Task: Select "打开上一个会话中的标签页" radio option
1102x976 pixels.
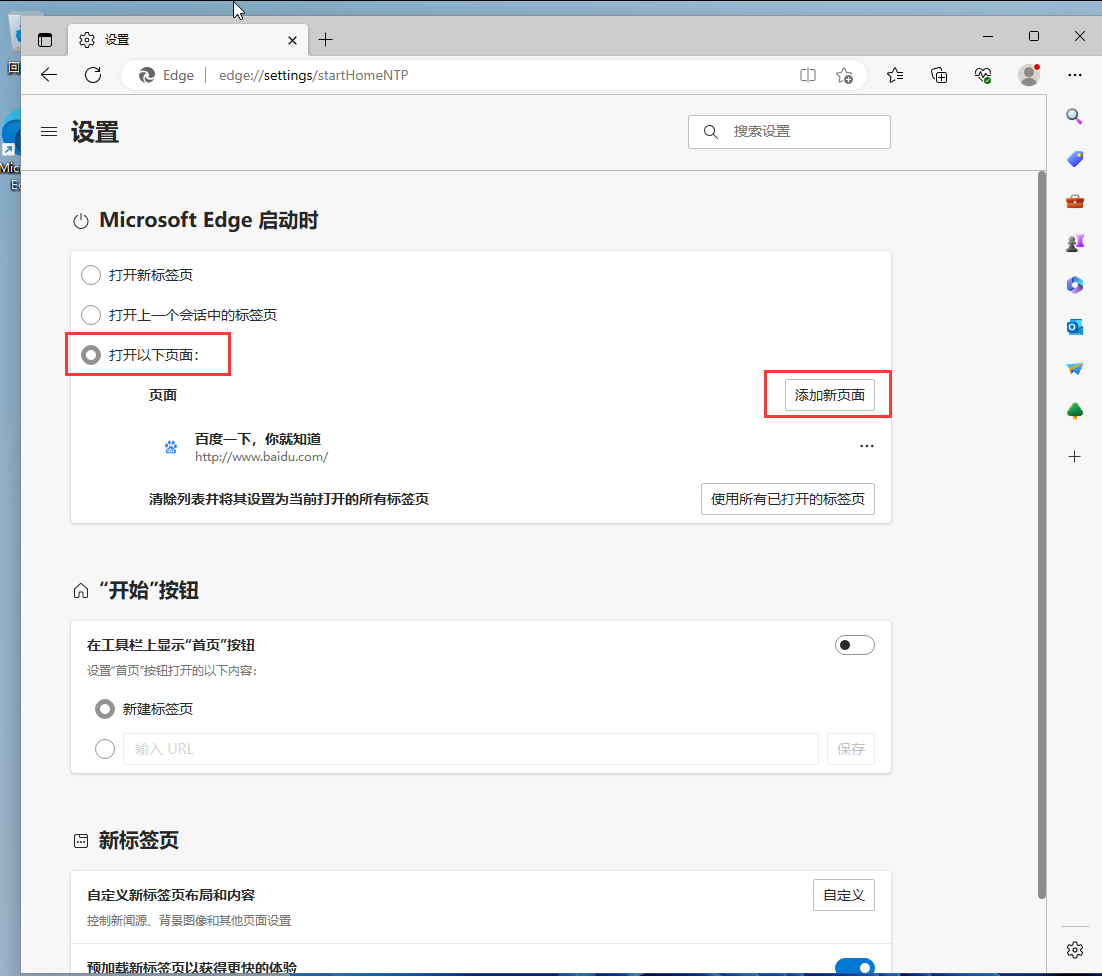Action: pos(91,315)
